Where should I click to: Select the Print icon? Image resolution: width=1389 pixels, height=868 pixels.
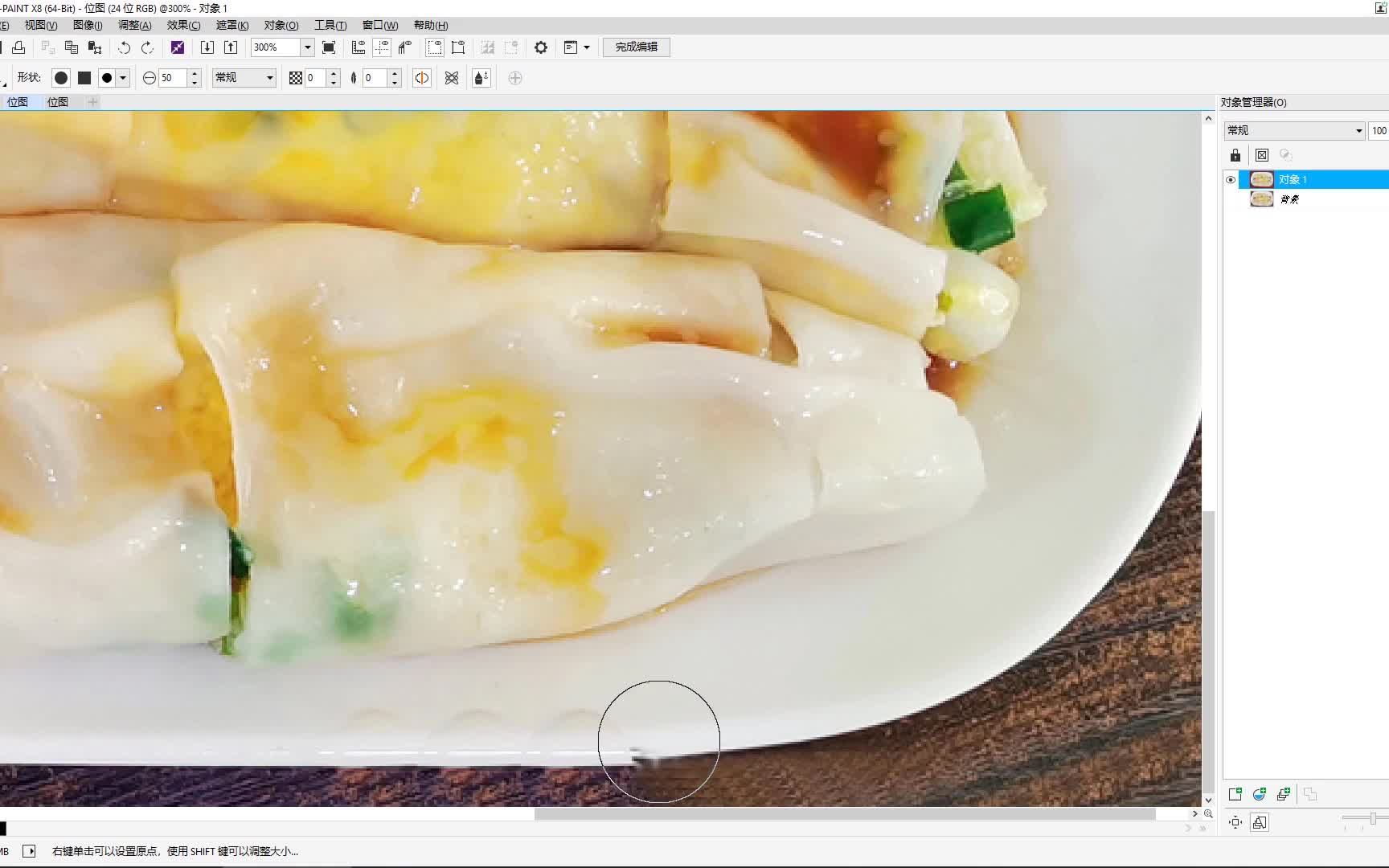[x=18, y=47]
